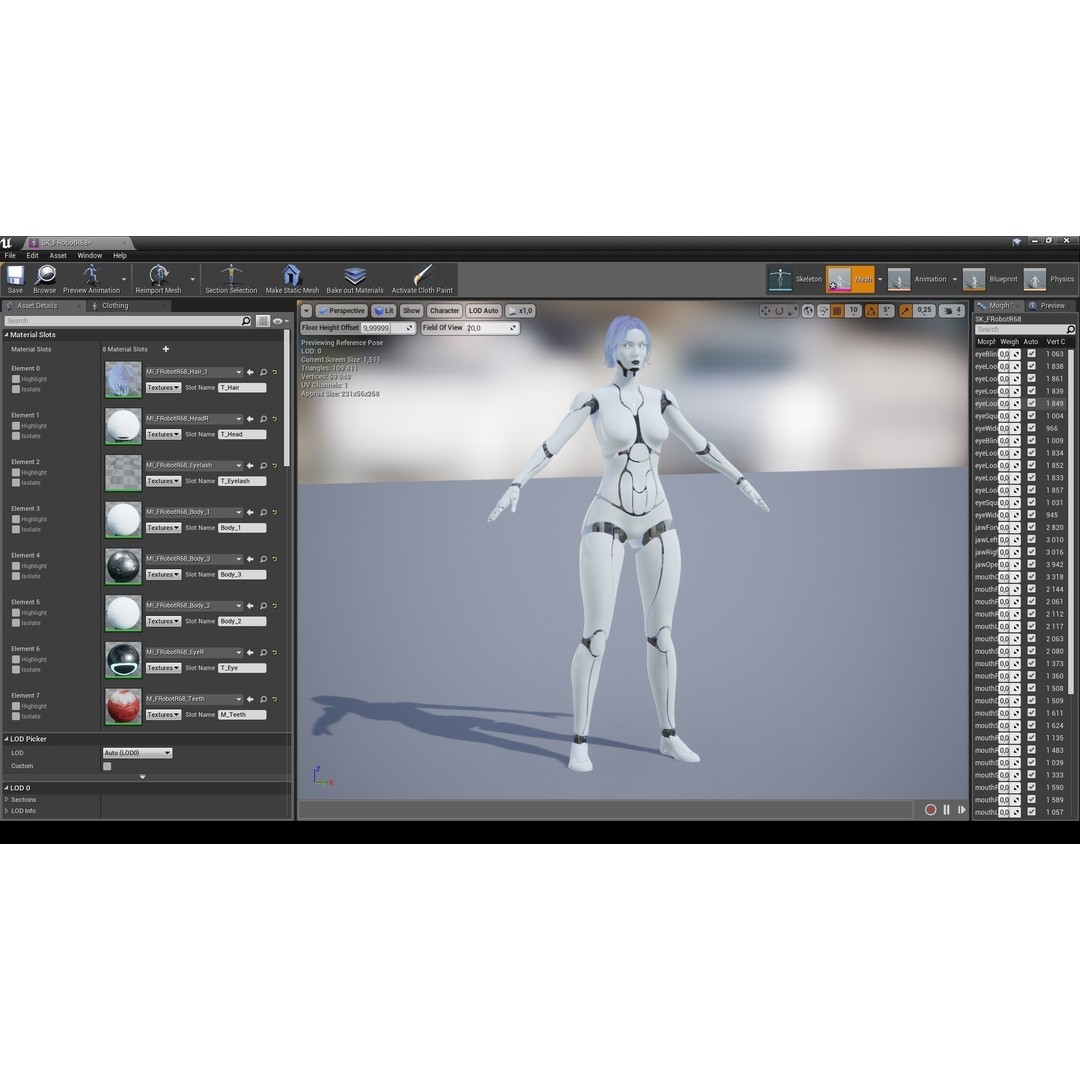Click the Lit view mode button
Screen dimensions: 1080x1080
click(384, 311)
